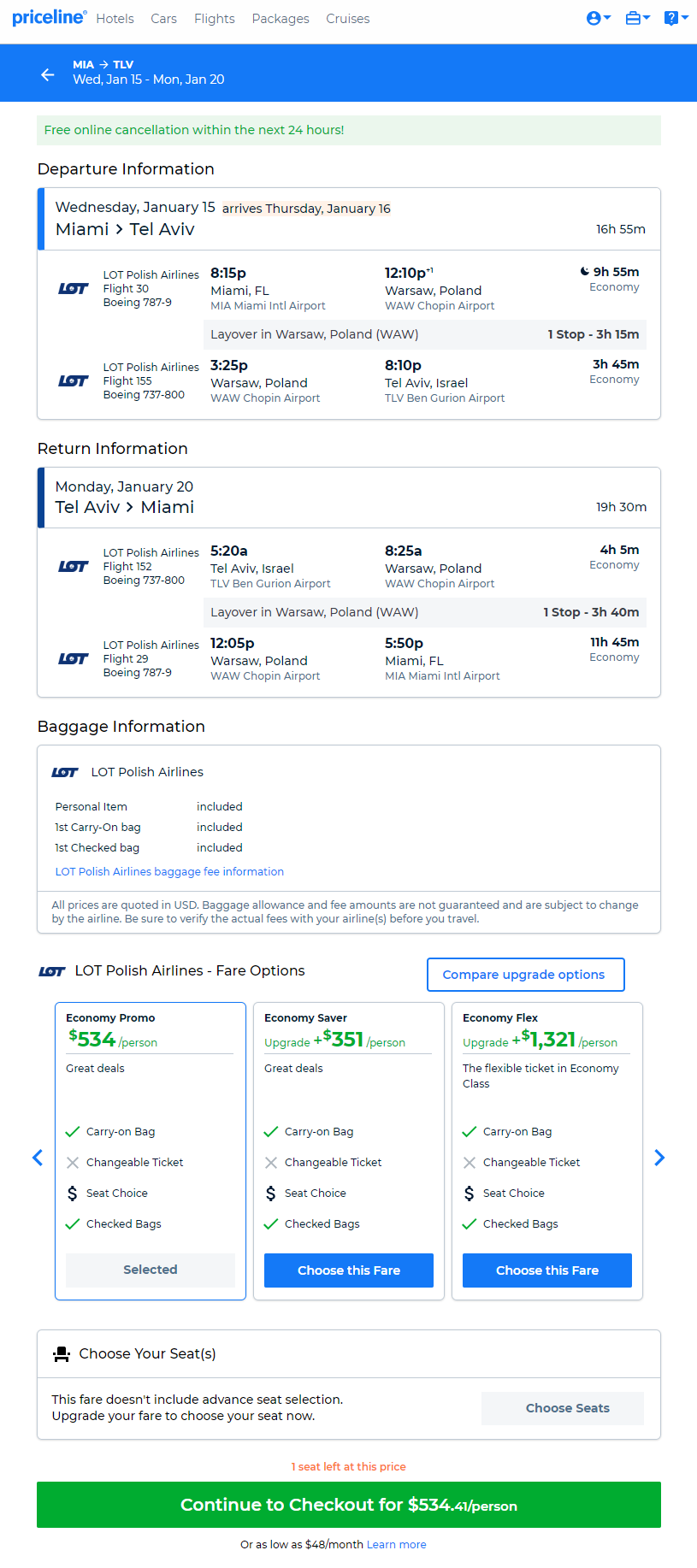Choose the Economy Saver fare

(349, 1270)
